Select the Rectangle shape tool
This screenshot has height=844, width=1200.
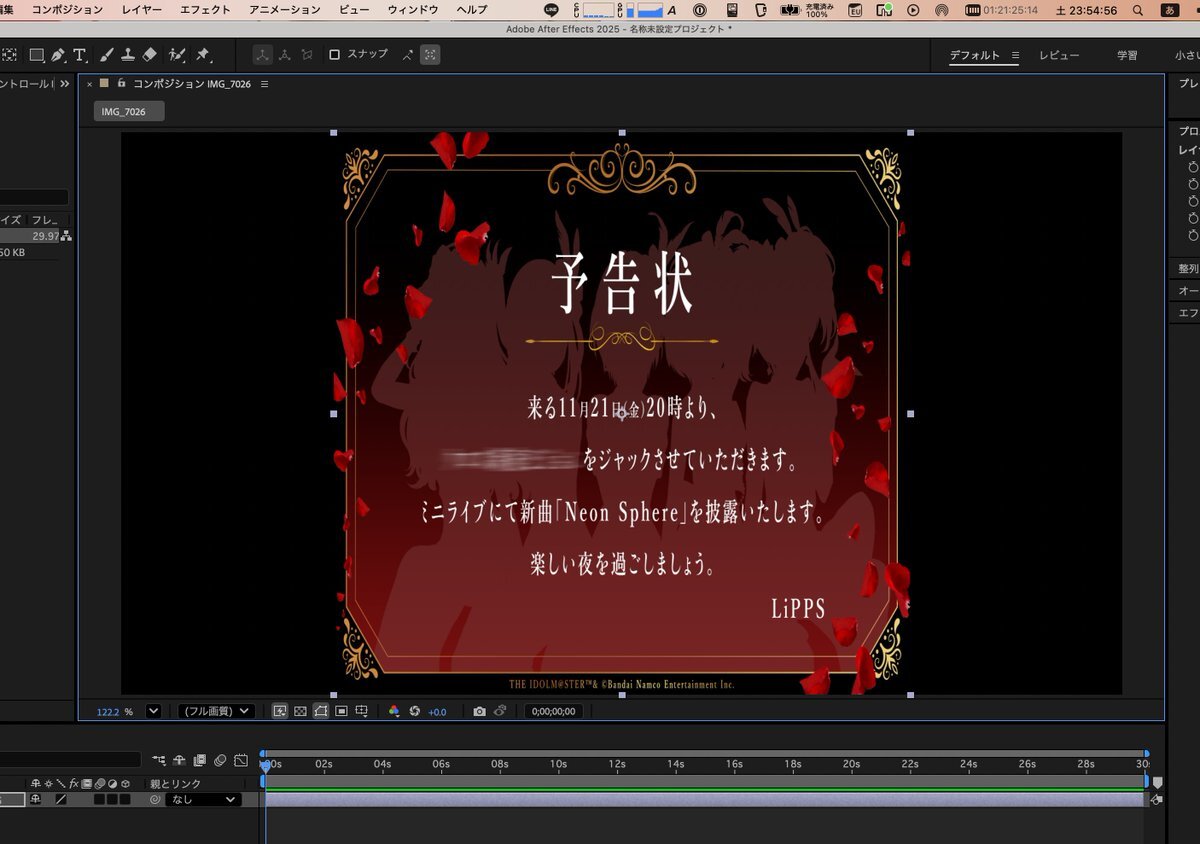pyautogui.click(x=36, y=54)
